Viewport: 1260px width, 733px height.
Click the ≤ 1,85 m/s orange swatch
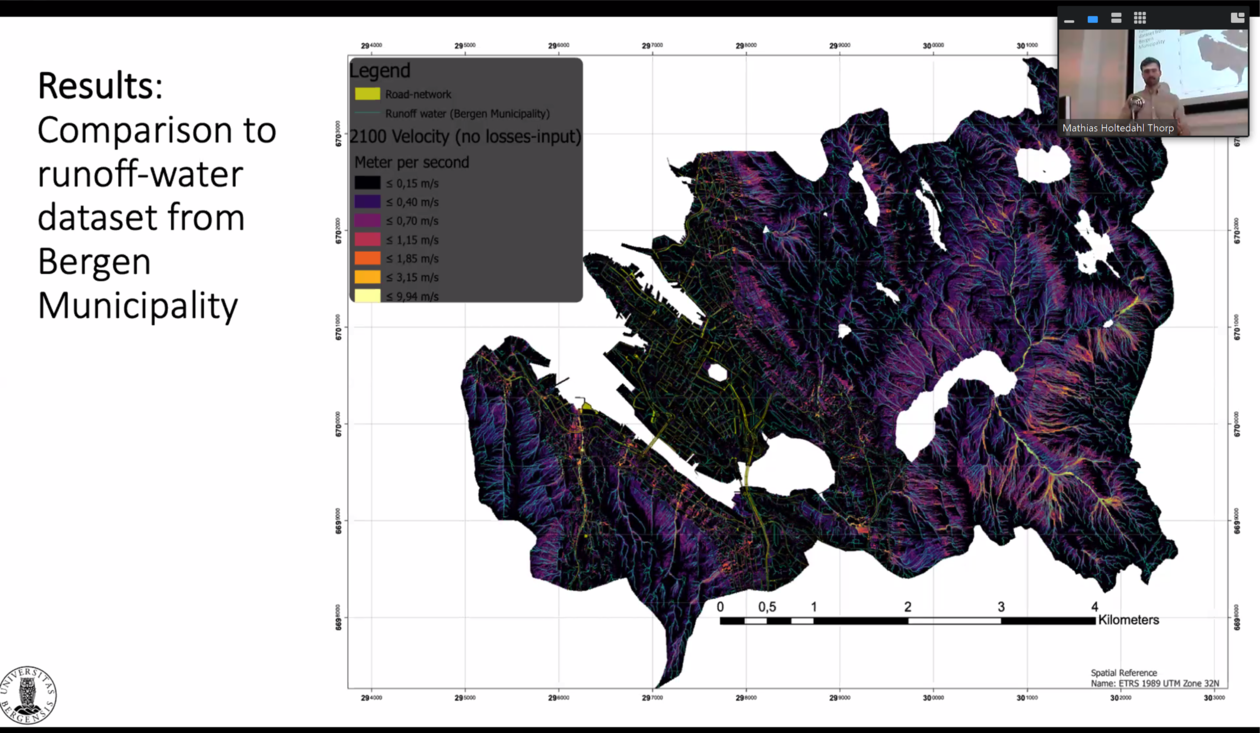coord(368,258)
